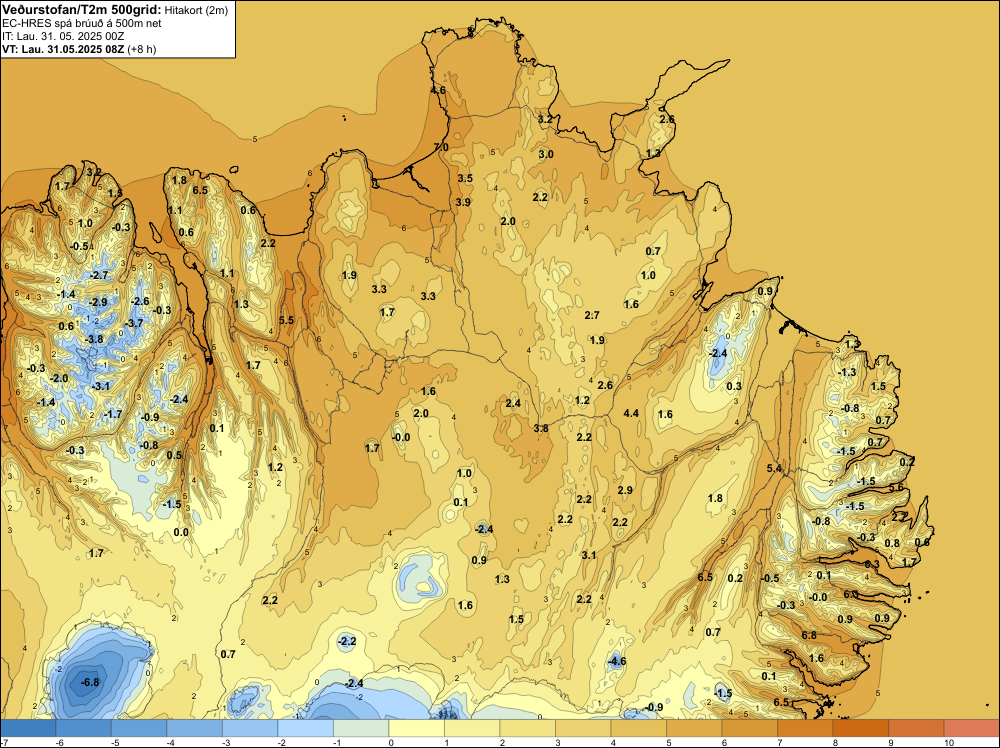Click the '6.8' temperature value
The image size is (1000, 748).
coord(809,635)
